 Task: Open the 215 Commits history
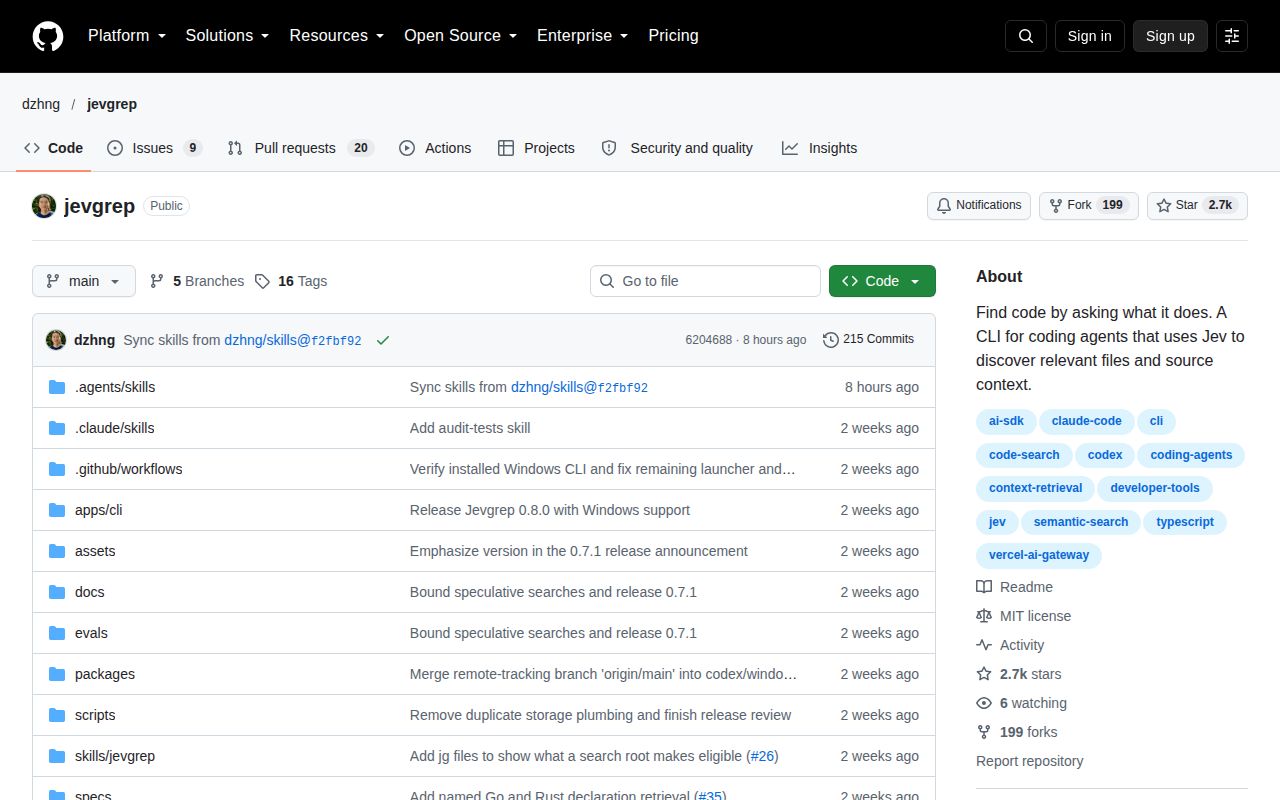pos(868,339)
